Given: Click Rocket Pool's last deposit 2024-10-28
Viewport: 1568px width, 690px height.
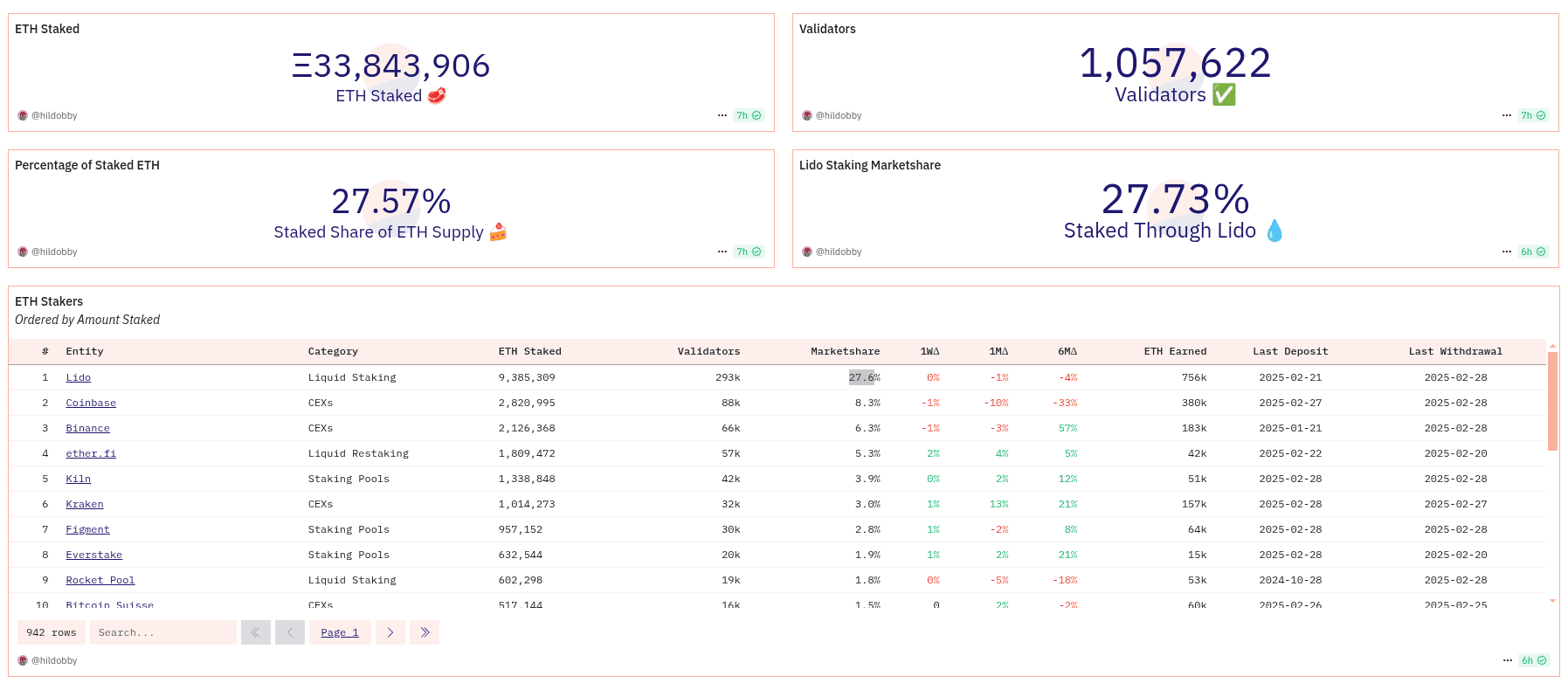Looking at the screenshot, I should pyautogui.click(x=1290, y=580).
